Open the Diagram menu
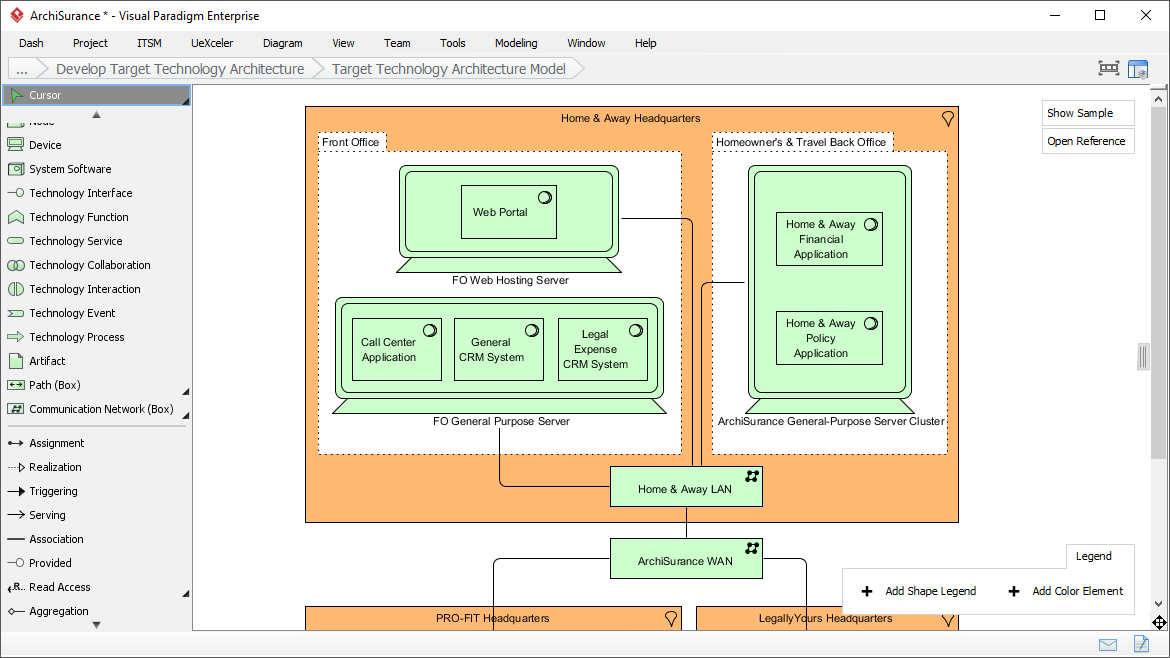The image size is (1170, 658). click(x=283, y=43)
